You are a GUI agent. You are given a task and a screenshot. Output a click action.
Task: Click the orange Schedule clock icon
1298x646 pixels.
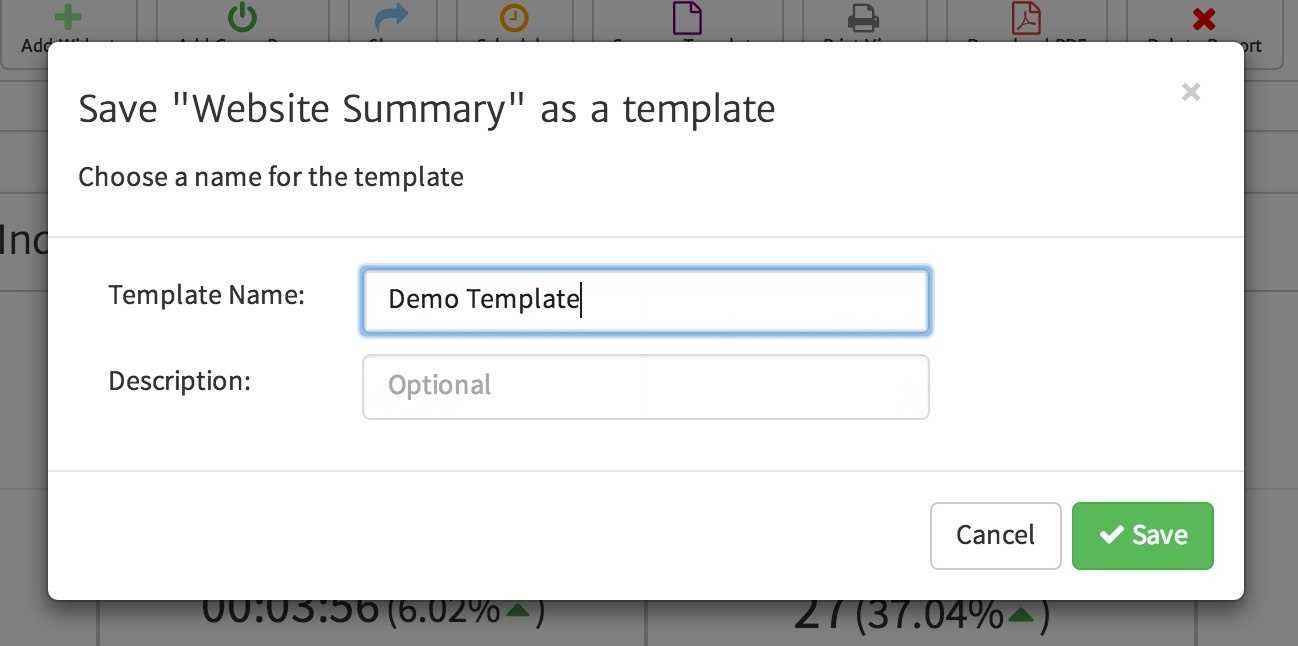tap(513, 18)
